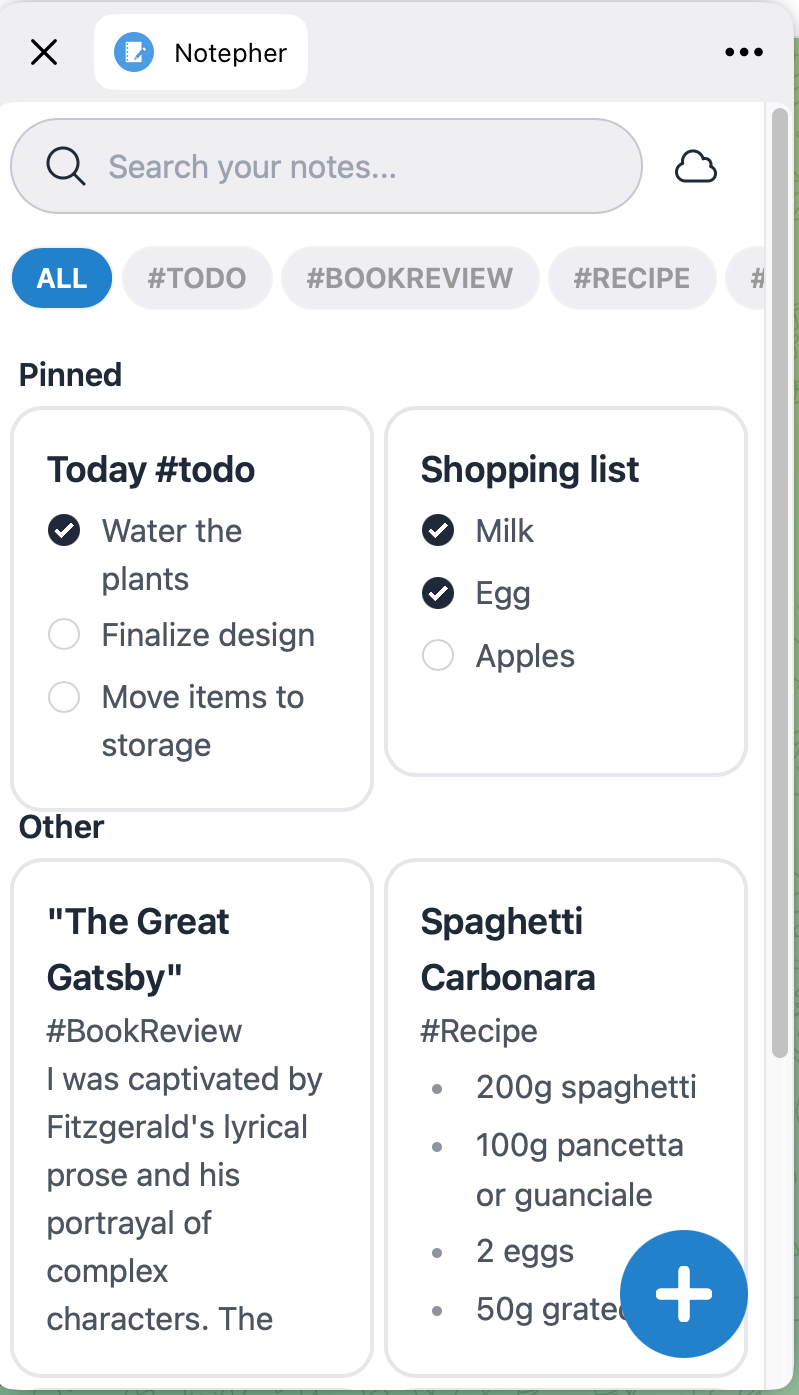Image resolution: width=799 pixels, height=1395 pixels.
Task: Filter notes by #BOOKREVIEW tag
Action: [x=410, y=278]
